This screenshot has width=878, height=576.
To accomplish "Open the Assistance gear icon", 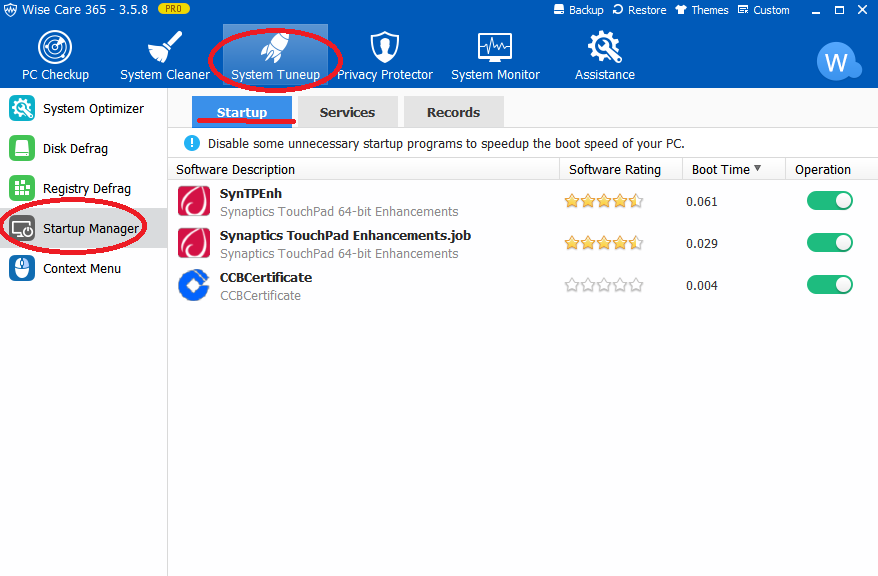I will 604,47.
